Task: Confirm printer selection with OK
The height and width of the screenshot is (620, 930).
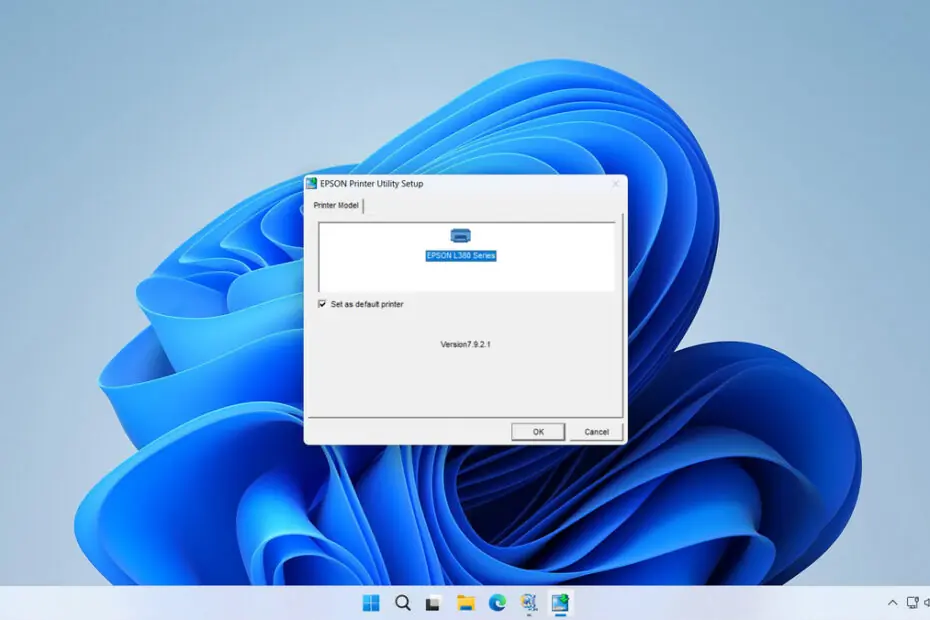Action: [x=538, y=431]
